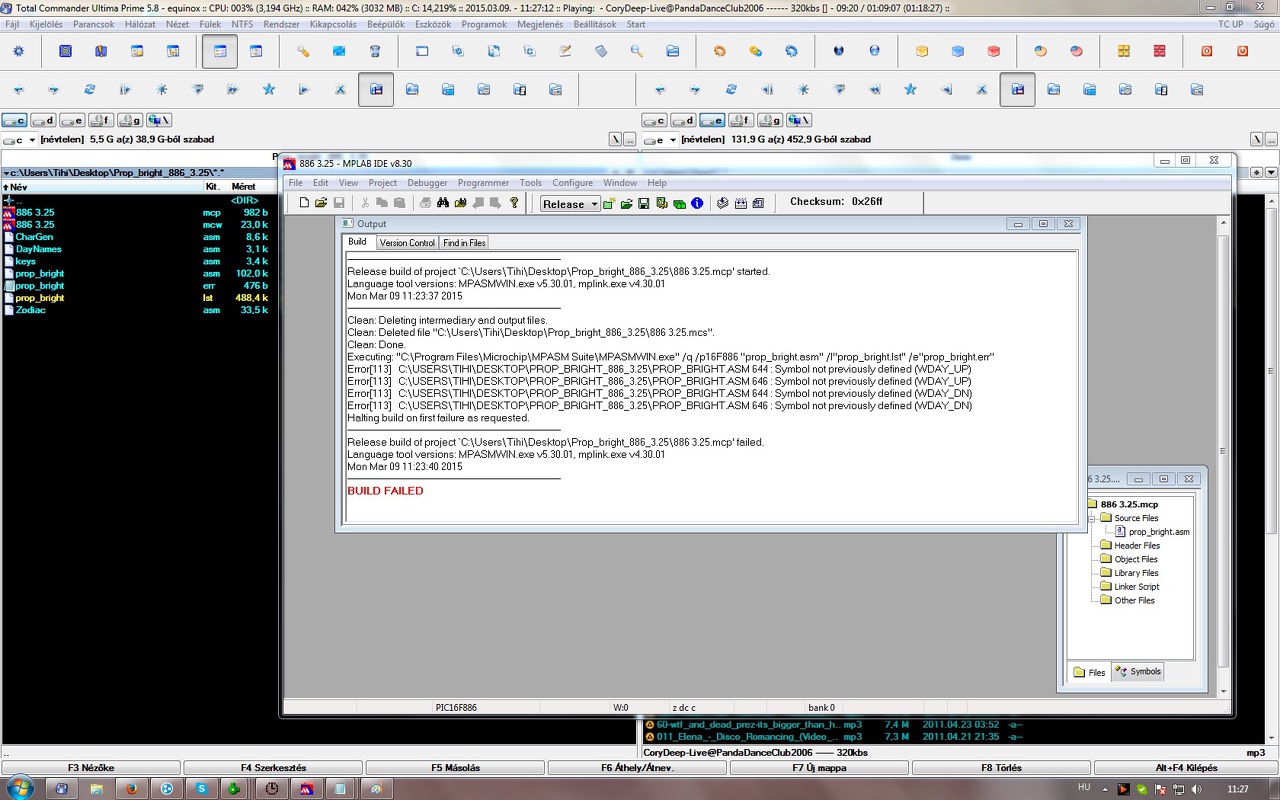Launch Firefox from the taskbar
The width and height of the screenshot is (1280, 800).
(131, 788)
